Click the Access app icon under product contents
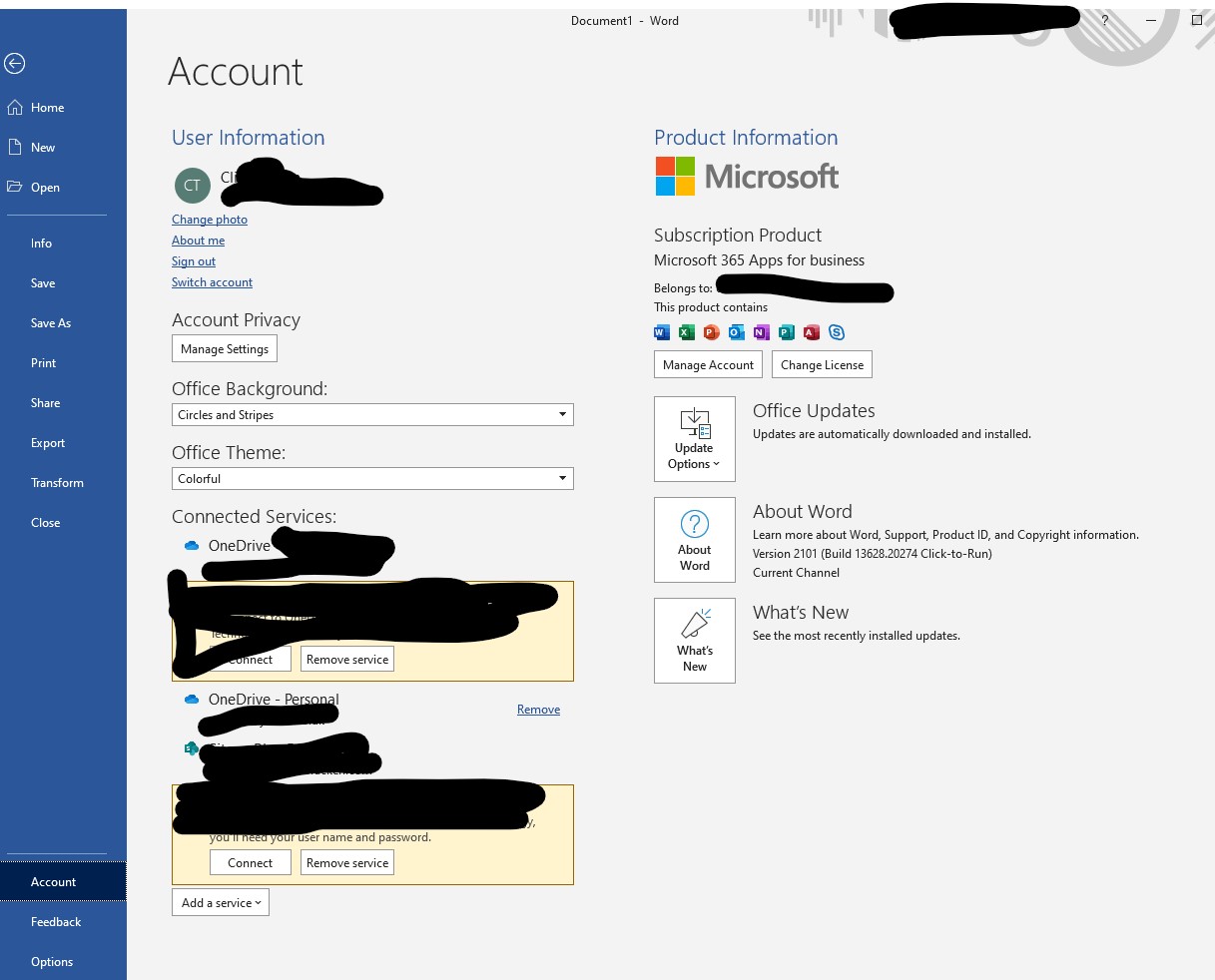The width and height of the screenshot is (1215, 980). point(812,332)
